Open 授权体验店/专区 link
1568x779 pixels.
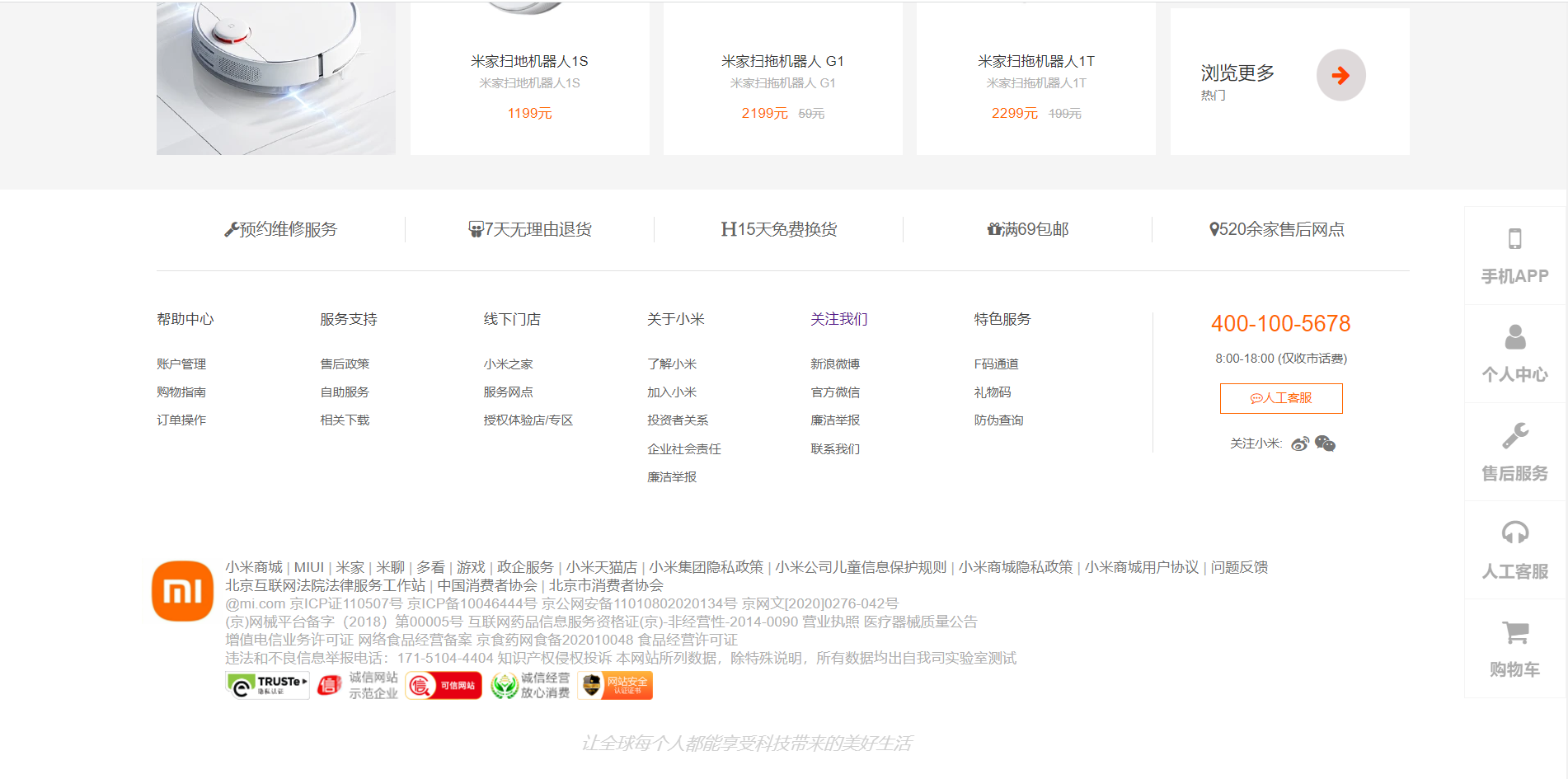(528, 420)
